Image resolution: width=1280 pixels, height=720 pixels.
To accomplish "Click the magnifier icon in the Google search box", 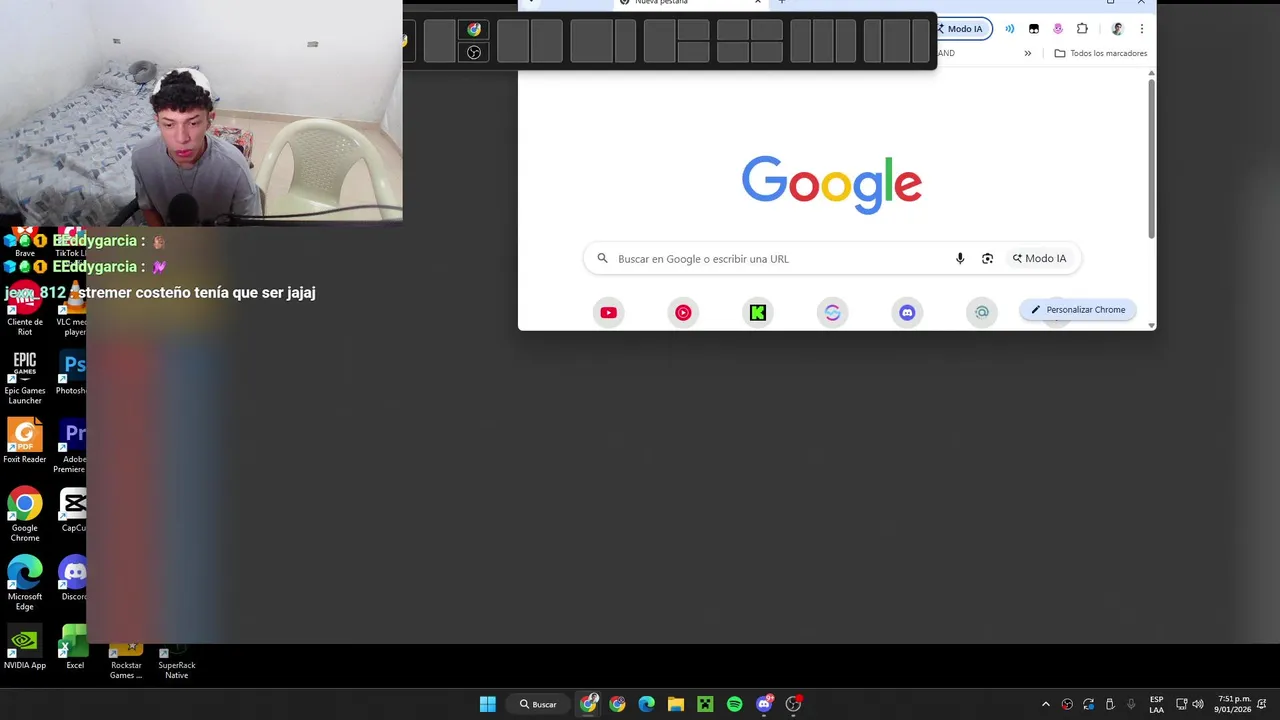I will pyautogui.click(x=602, y=258).
